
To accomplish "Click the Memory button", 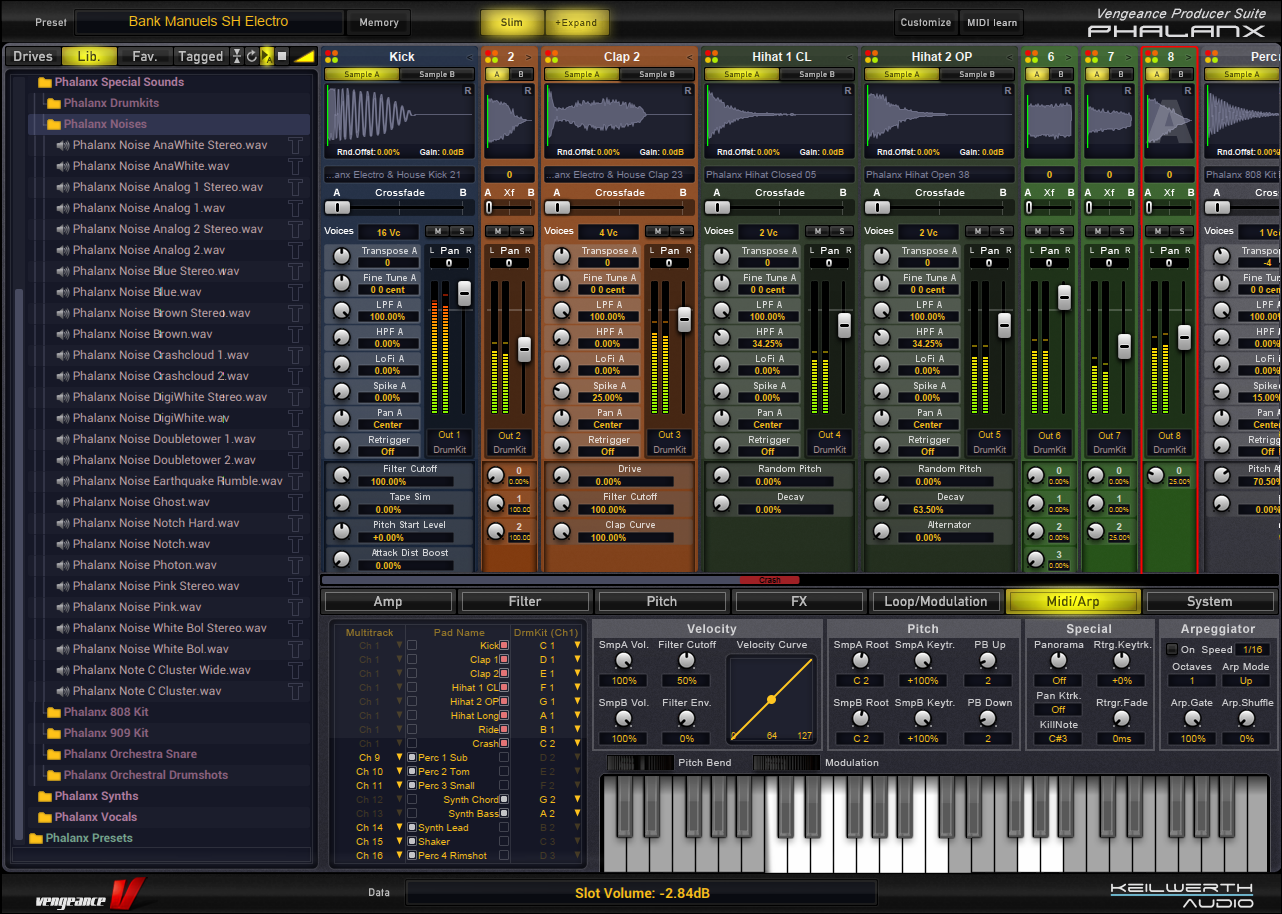I will (x=379, y=22).
